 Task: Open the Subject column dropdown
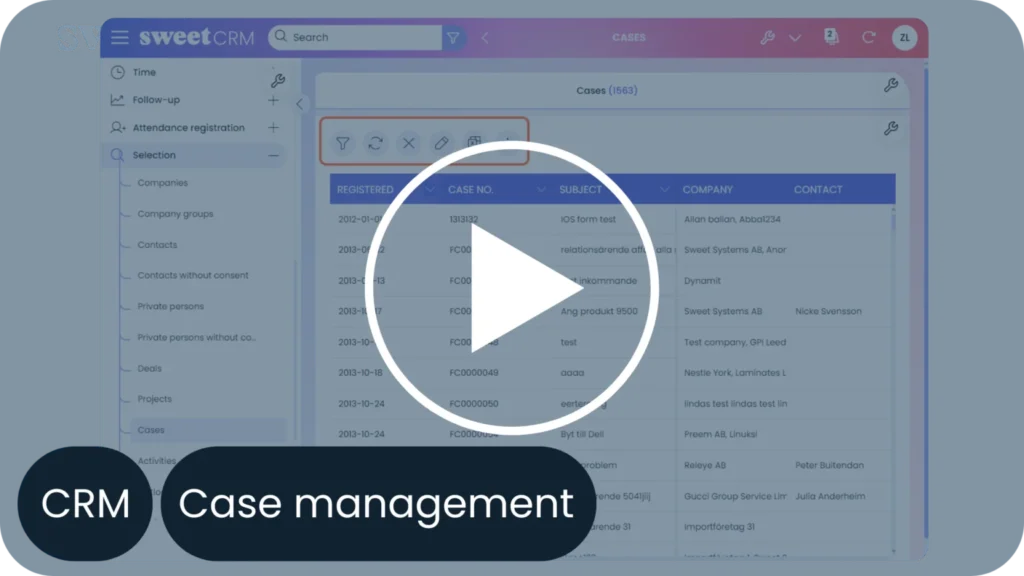pyautogui.click(x=664, y=189)
